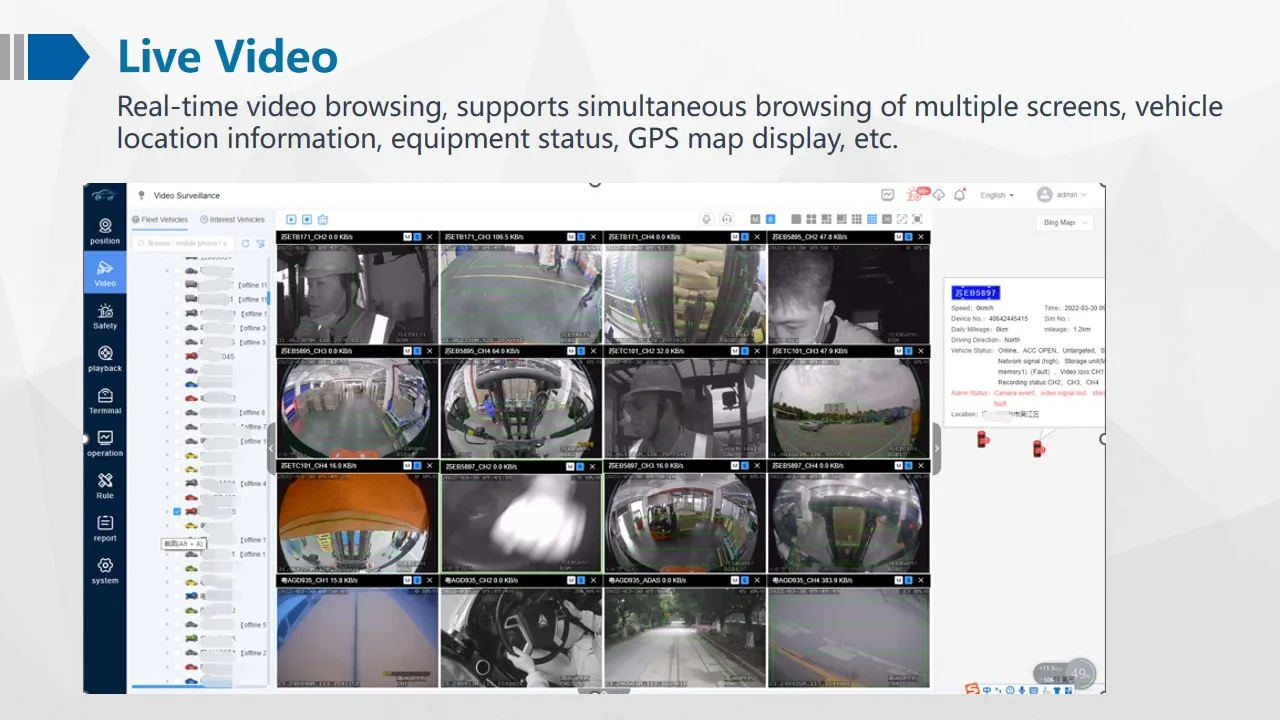Close the ETC101_CH3 video window

point(921,352)
